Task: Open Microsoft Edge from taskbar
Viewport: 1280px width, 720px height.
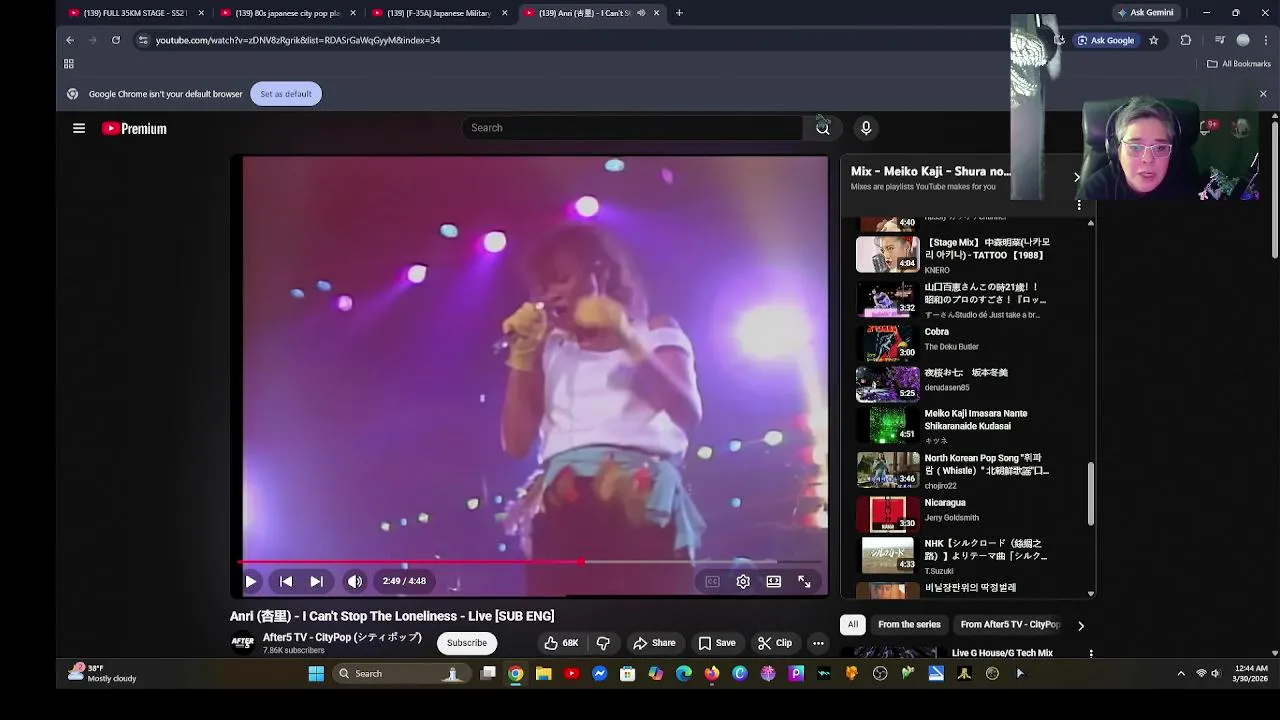Action: (684, 674)
